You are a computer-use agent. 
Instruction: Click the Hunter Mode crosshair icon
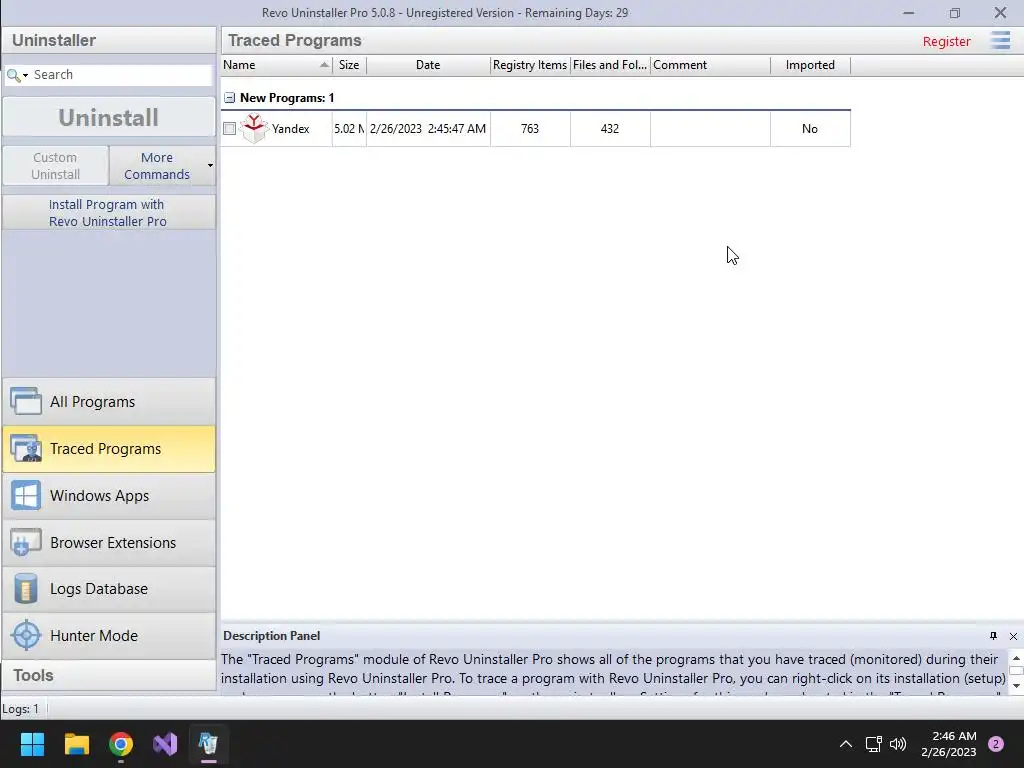[26, 635]
